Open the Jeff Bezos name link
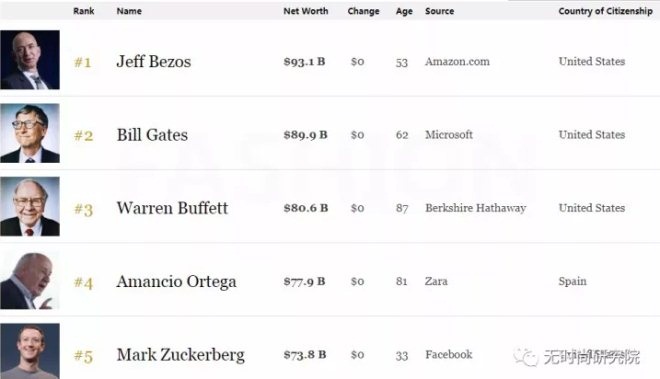660x379 pixels. [x=154, y=61]
